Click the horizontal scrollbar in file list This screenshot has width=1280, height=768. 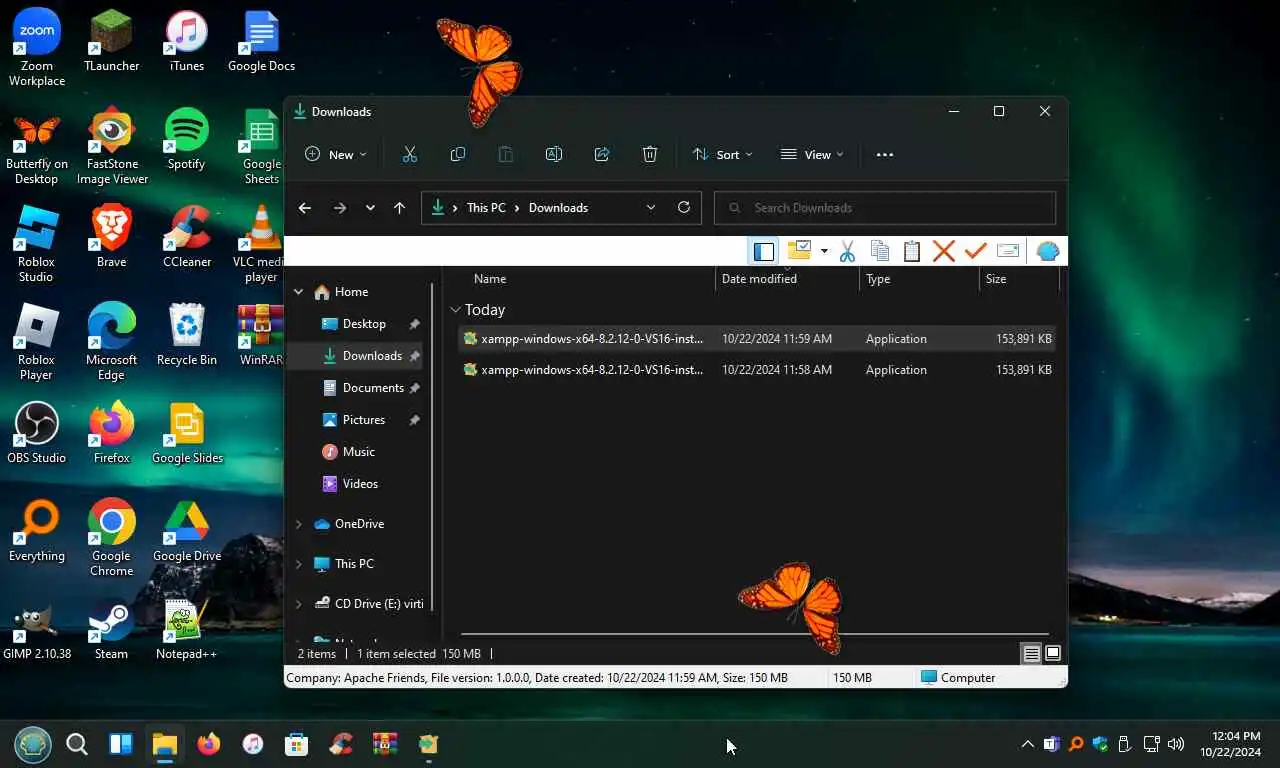coord(755,634)
